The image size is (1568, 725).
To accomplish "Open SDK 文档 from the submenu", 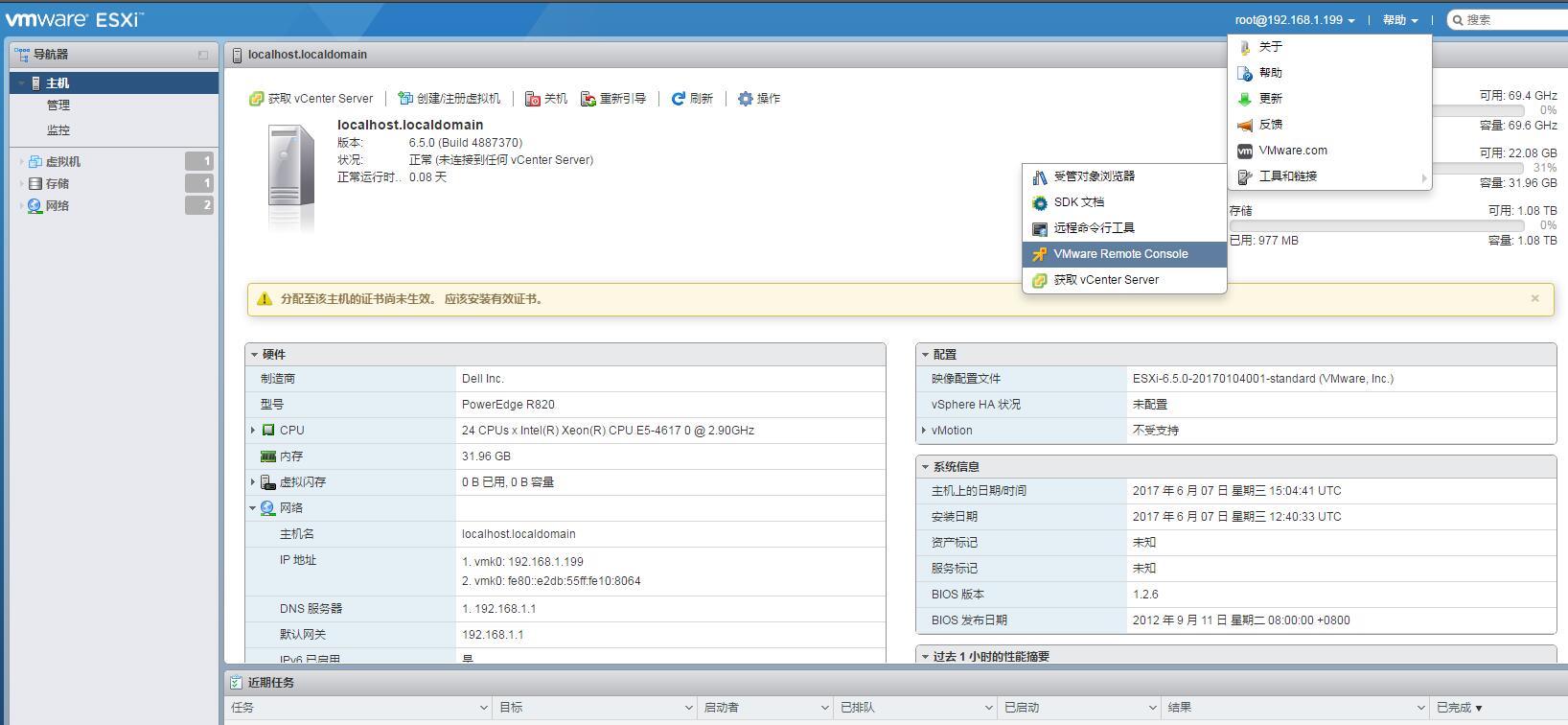I will tap(1078, 202).
